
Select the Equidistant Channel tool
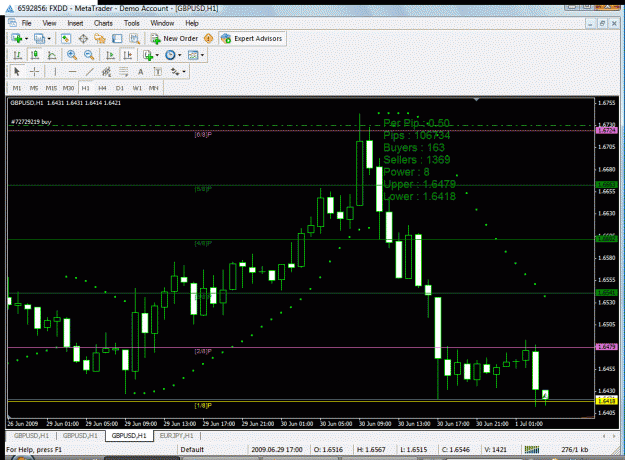click(106, 72)
